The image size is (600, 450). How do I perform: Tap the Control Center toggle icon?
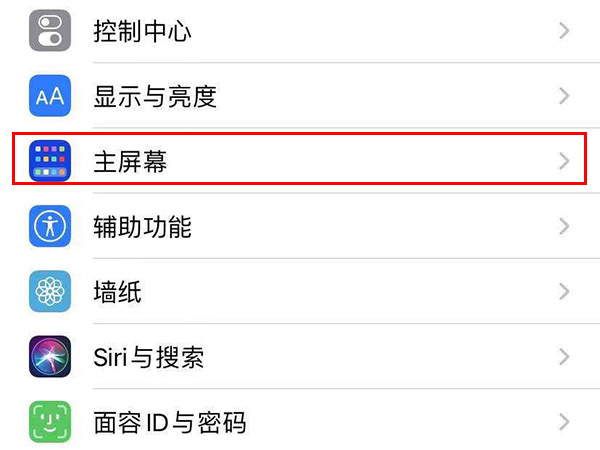pos(50,31)
